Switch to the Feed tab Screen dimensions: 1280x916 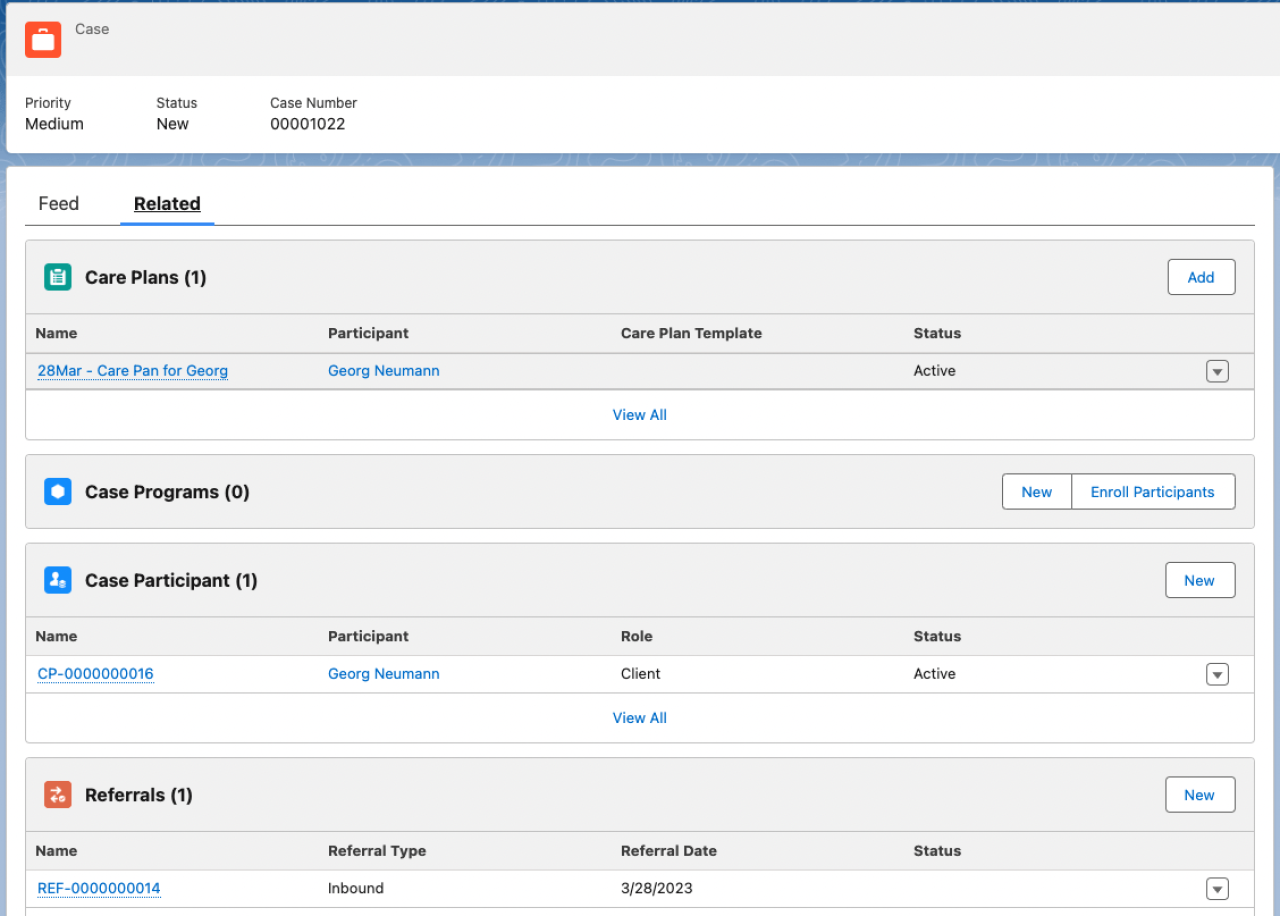(58, 204)
